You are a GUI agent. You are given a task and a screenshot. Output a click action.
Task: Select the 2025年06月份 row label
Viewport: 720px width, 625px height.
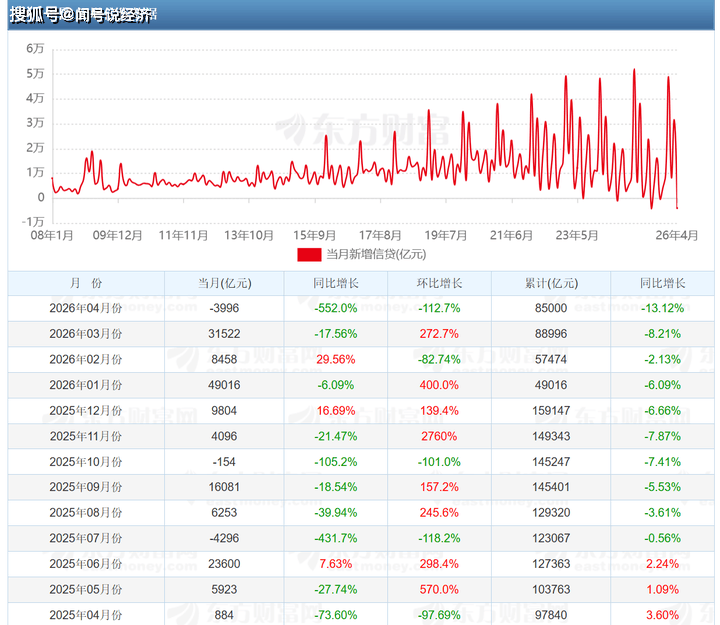pyautogui.click(x=86, y=564)
